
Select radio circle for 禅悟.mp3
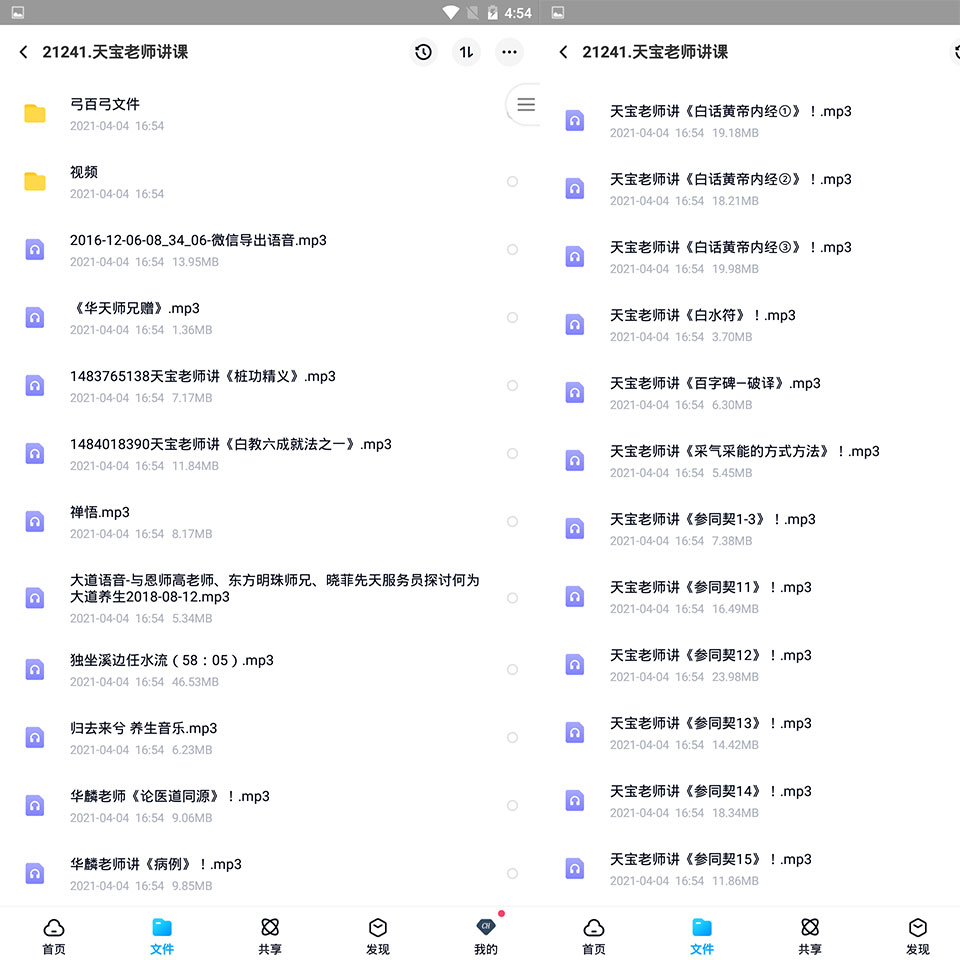(512, 521)
